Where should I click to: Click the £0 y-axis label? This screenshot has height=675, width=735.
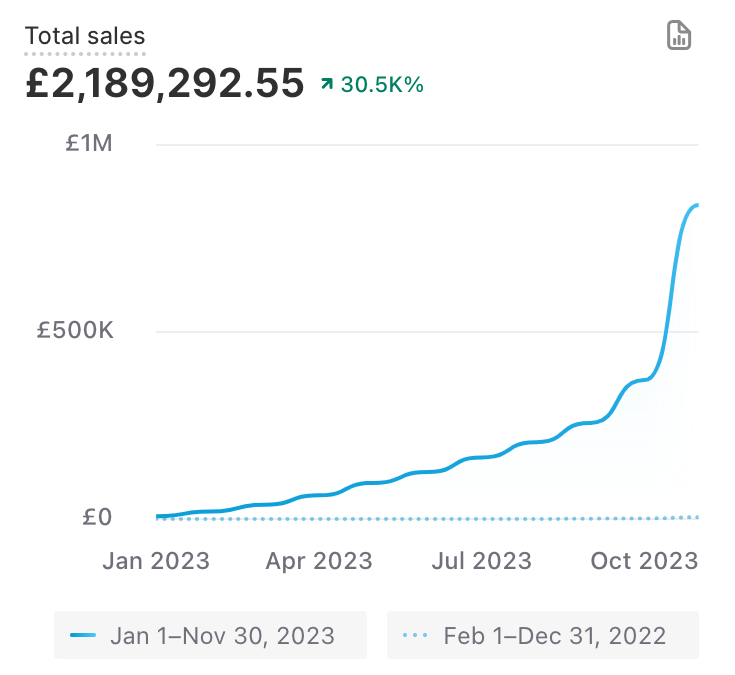(97, 517)
